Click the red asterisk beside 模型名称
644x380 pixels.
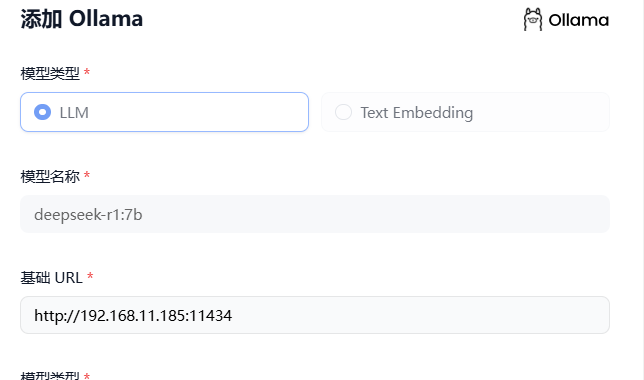[x=87, y=175]
